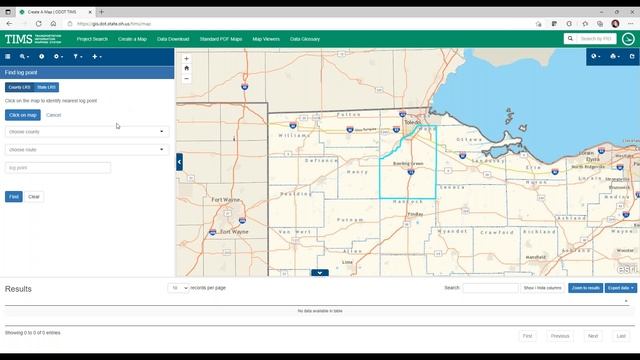Click the Find button
Image resolution: width=640 pixels, height=360 pixels.
pyautogui.click(x=13, y=197)
